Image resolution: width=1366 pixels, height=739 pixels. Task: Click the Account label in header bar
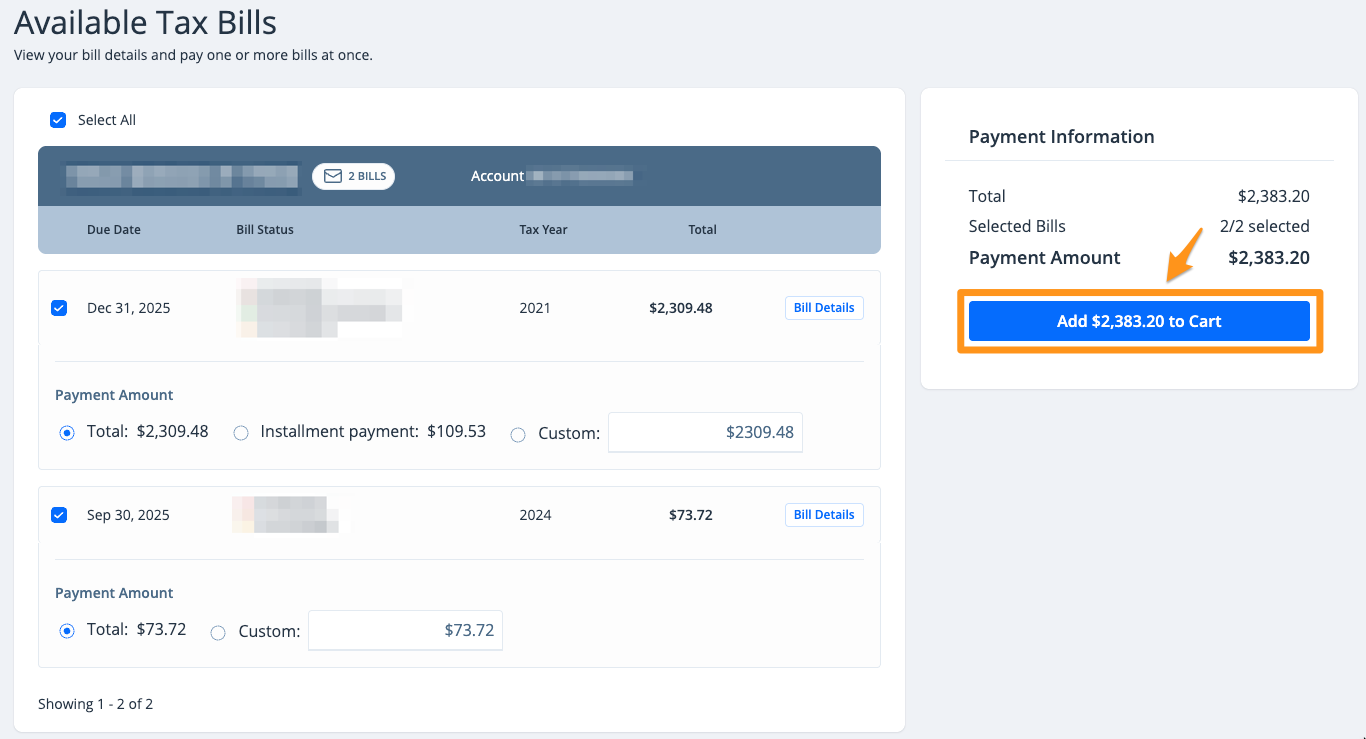(x=497, y=176)
